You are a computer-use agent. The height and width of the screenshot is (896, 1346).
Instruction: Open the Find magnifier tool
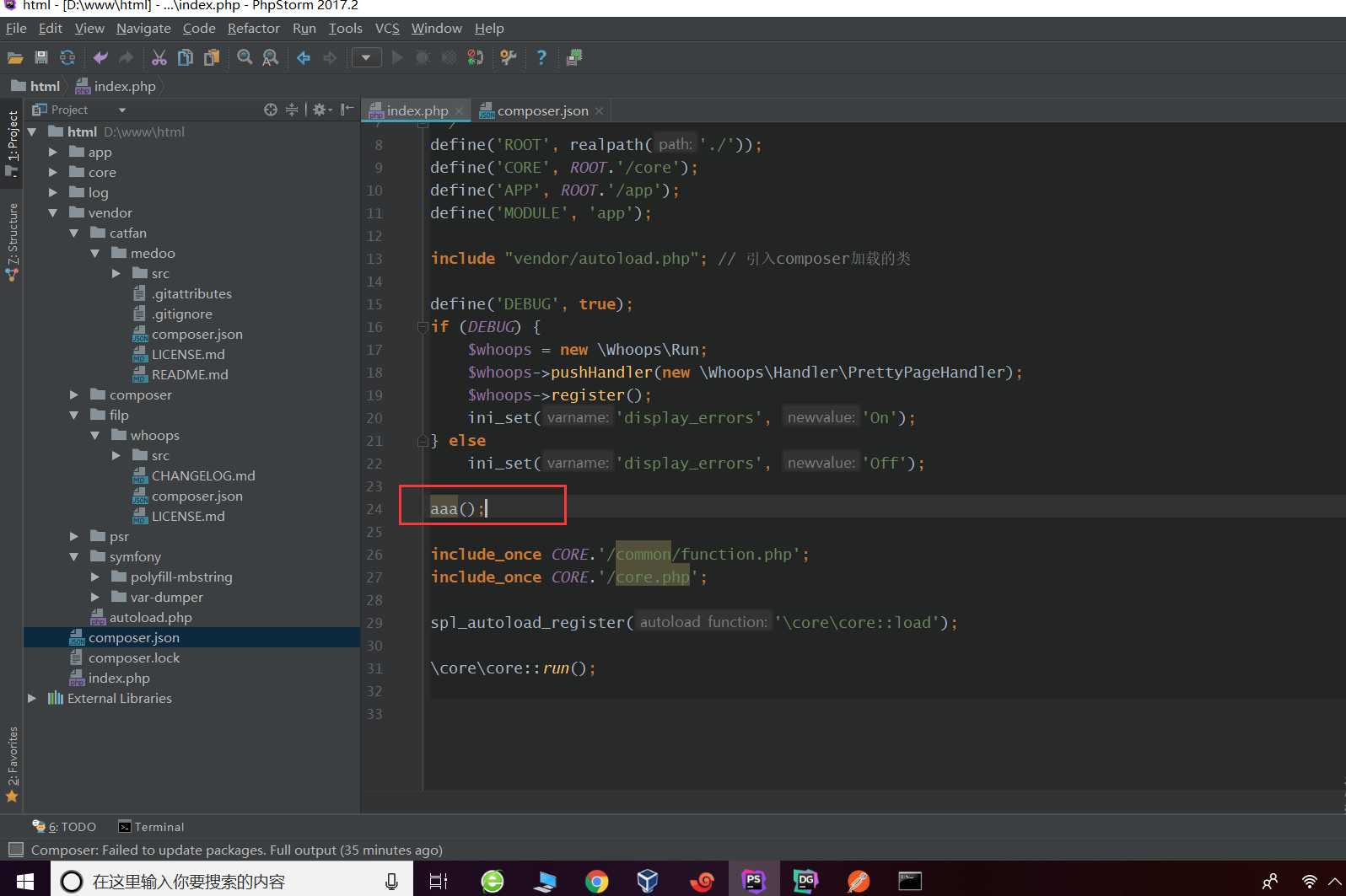(245, 57)
